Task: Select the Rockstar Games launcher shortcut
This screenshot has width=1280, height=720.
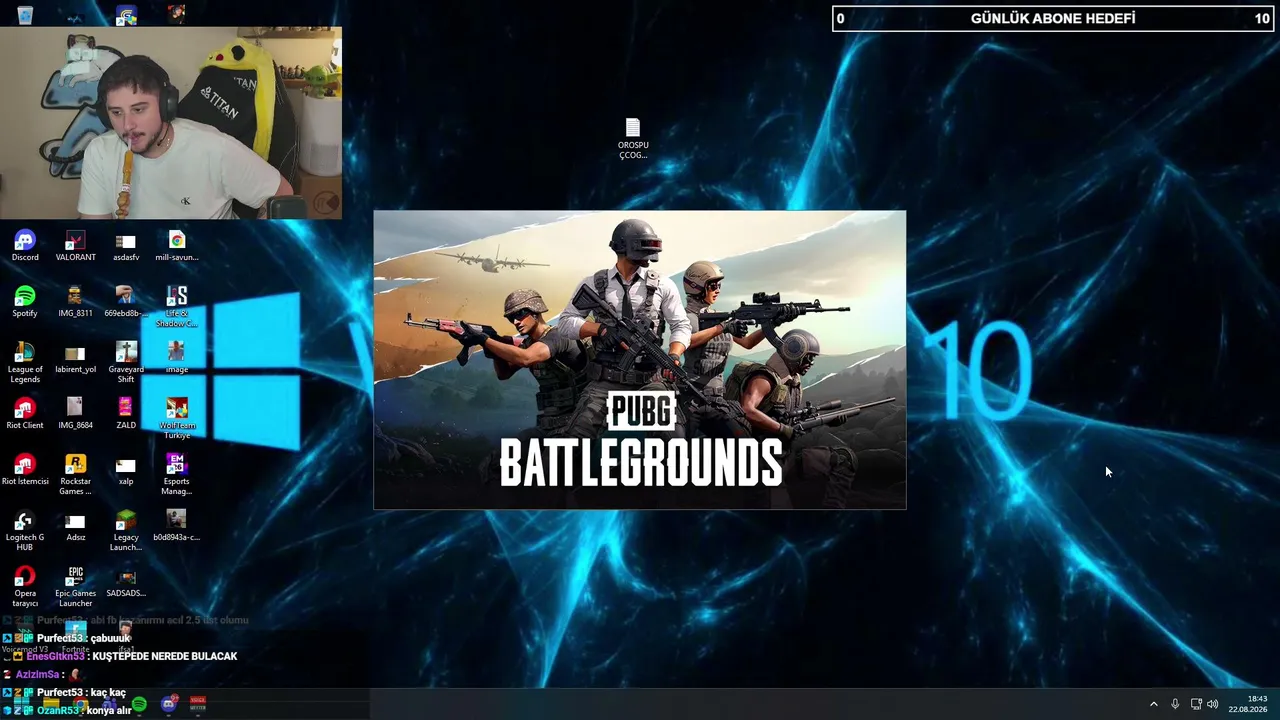Action: [75, 475]
